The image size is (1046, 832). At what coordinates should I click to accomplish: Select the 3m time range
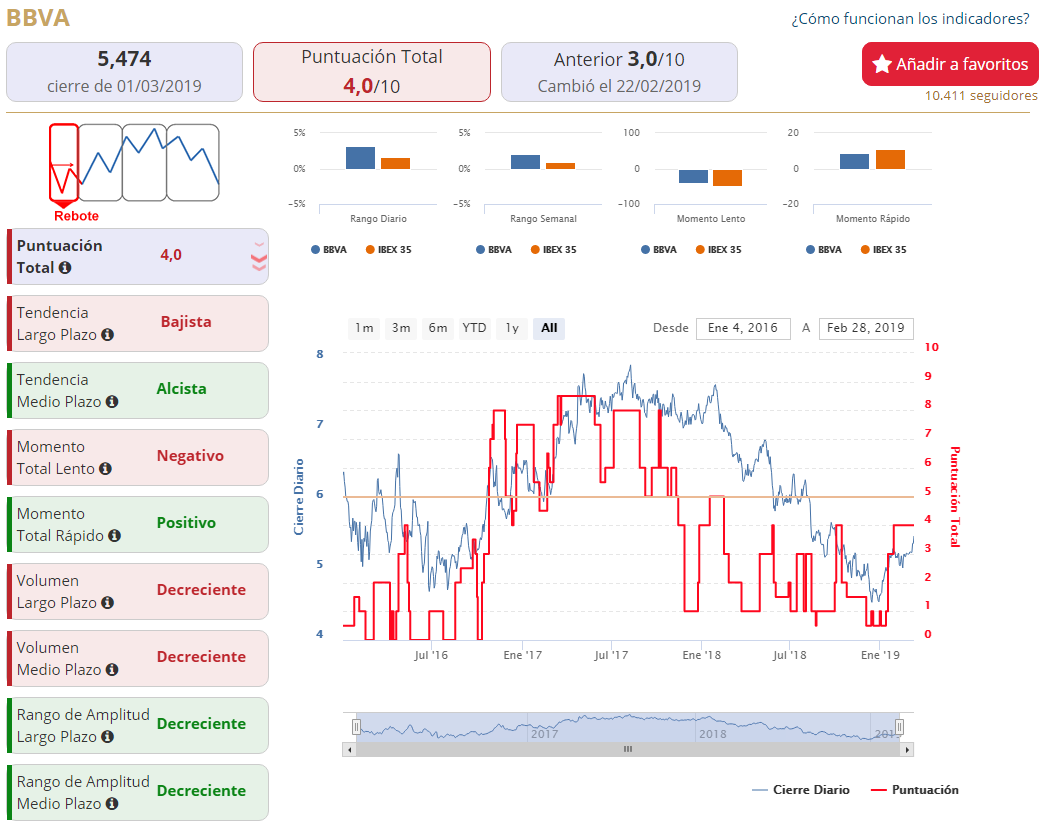tap(401, 328)
